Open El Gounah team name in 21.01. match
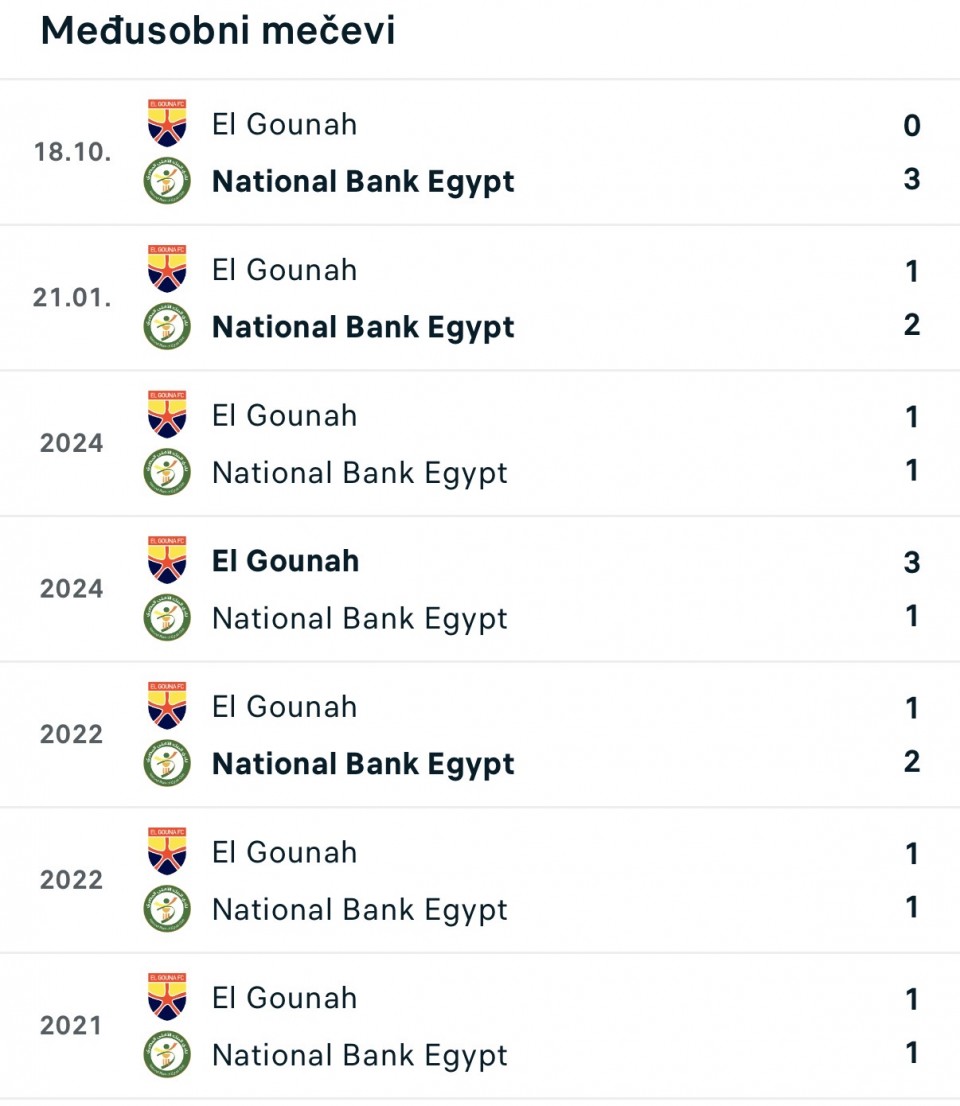960x1106 pixels. [x=284, y=270]
